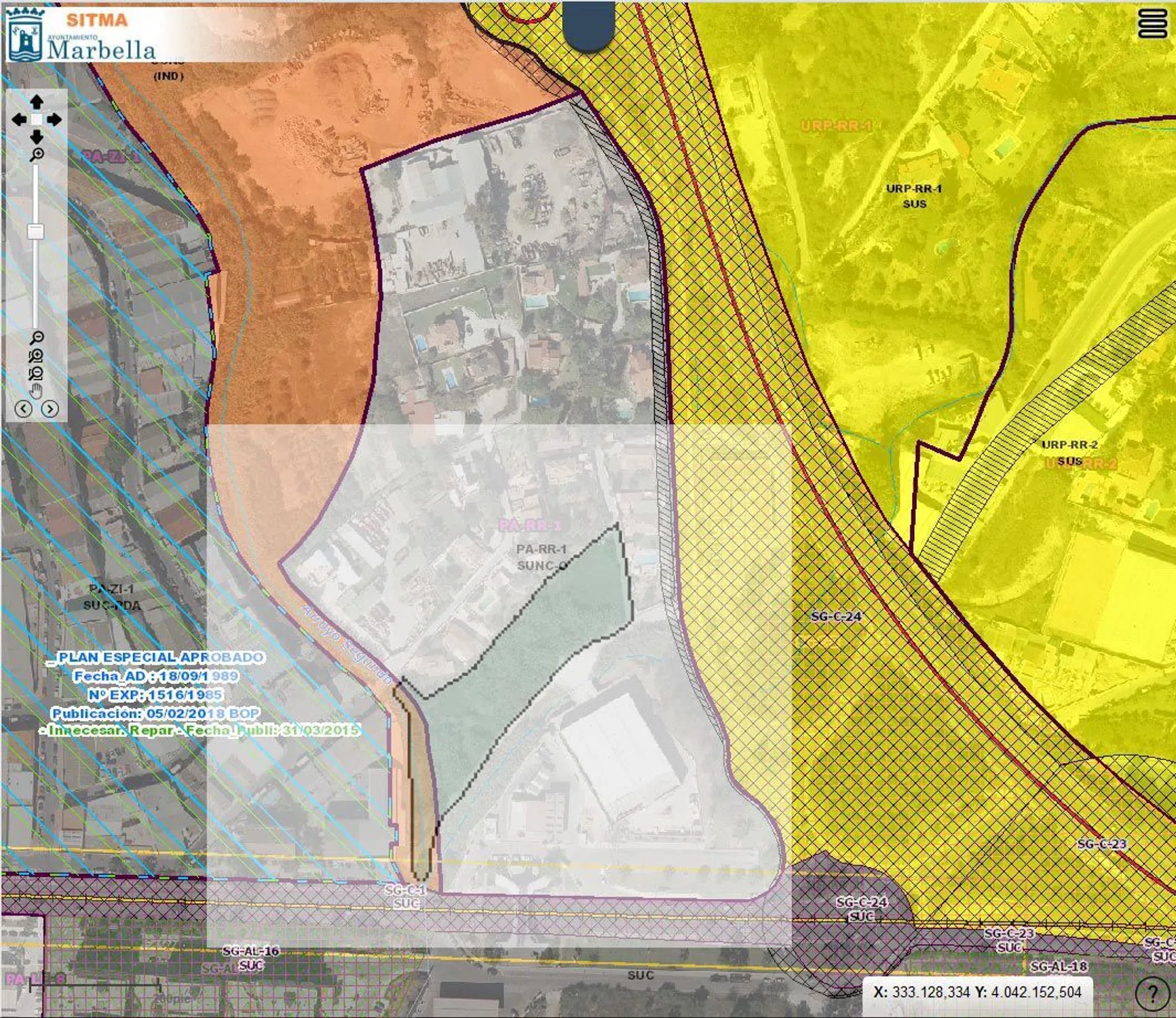Expand the dark blue tab at top
The height and width of the screenshot is (1018, 1176).
[589, 26]
